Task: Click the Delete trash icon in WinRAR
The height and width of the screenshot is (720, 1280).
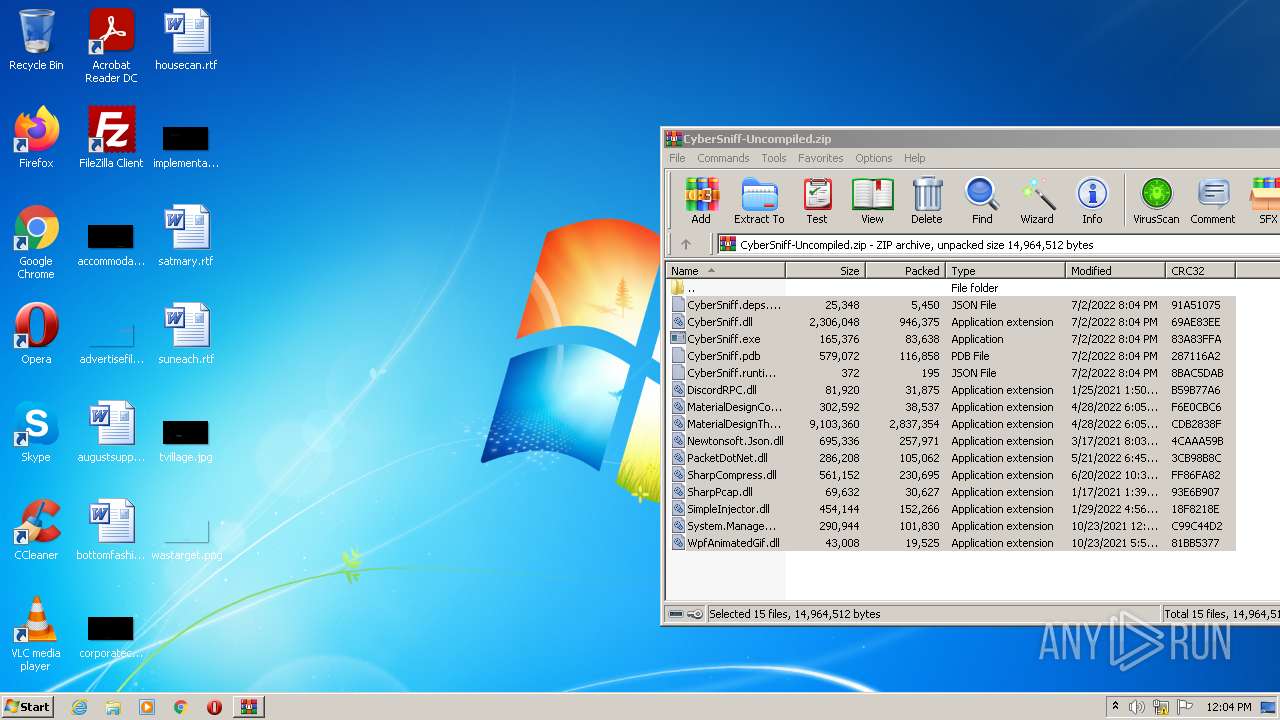Action: point(926,201)
